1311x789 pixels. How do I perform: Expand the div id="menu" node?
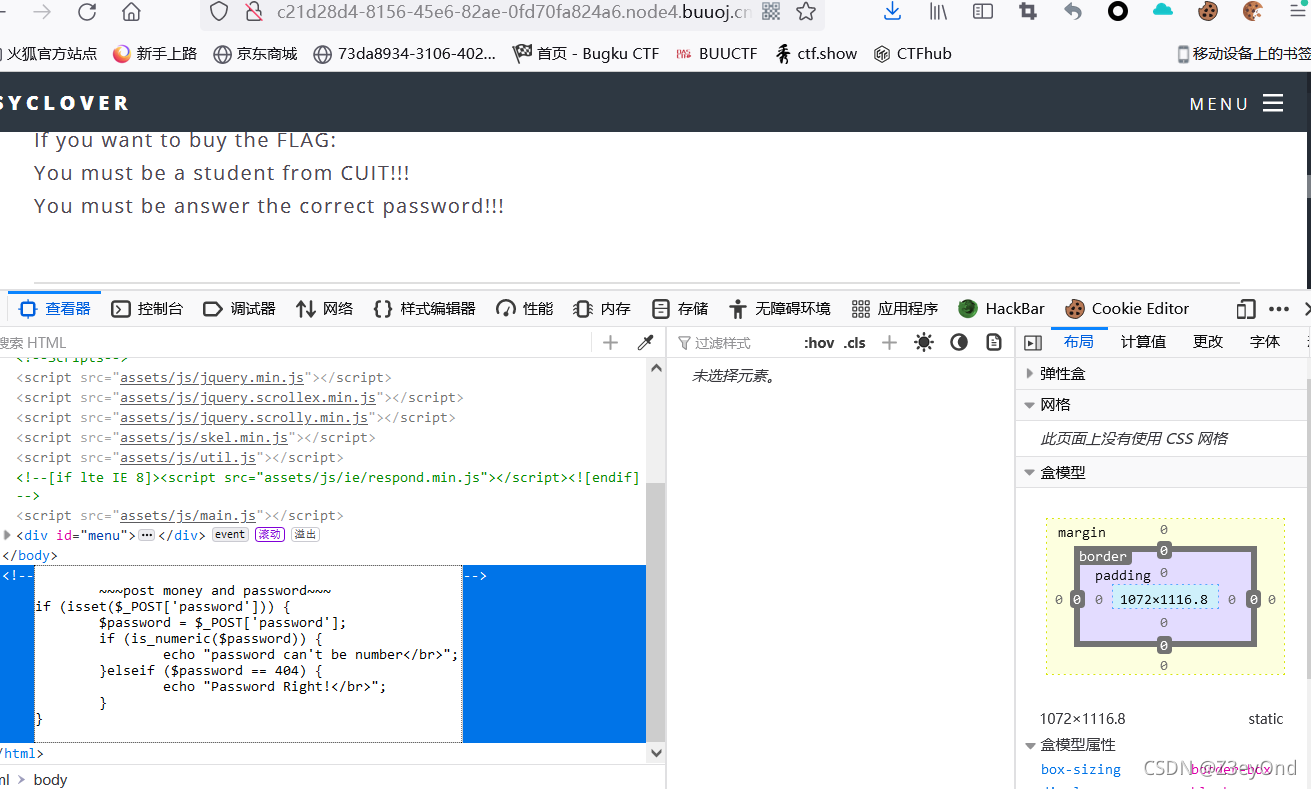[7, 535]
